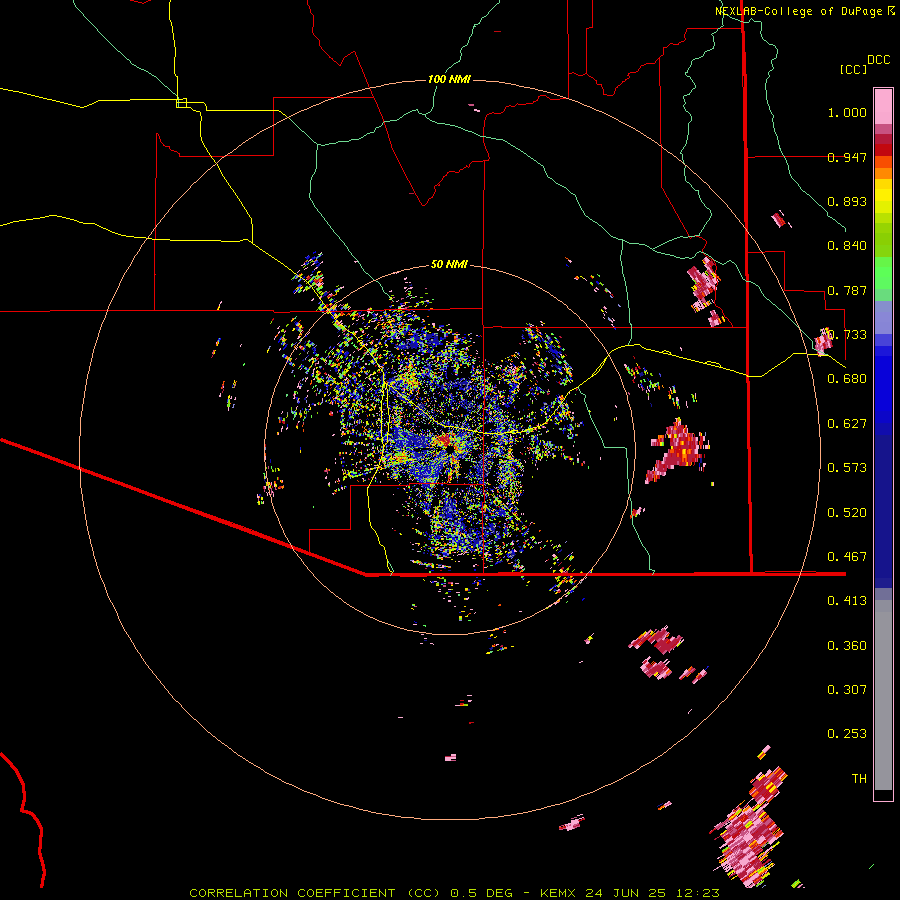
Task: Click the 0.787 legend value
Action: click(x=847, y=290)
